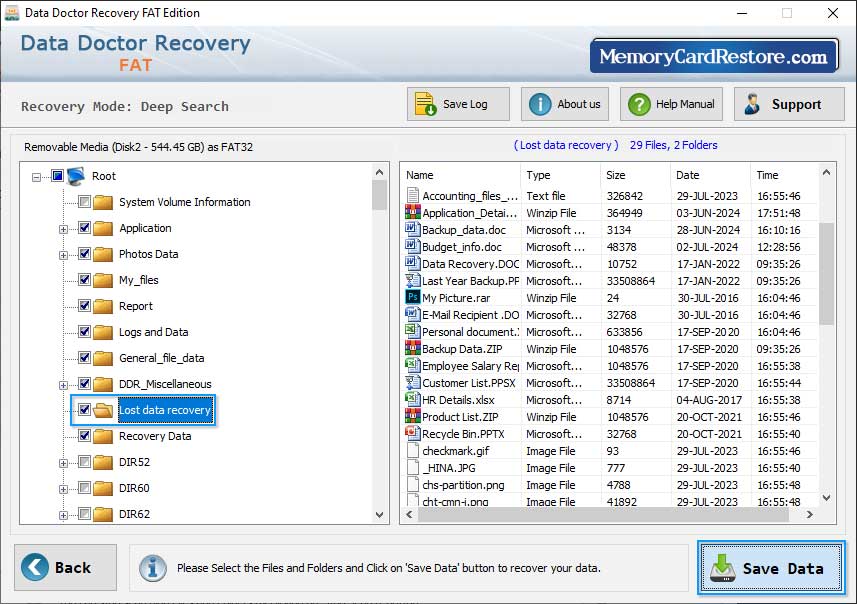Click the folder tree scroll down arrow
The width and height of the screenshot is (857, 604).
(x=380, y=515)
